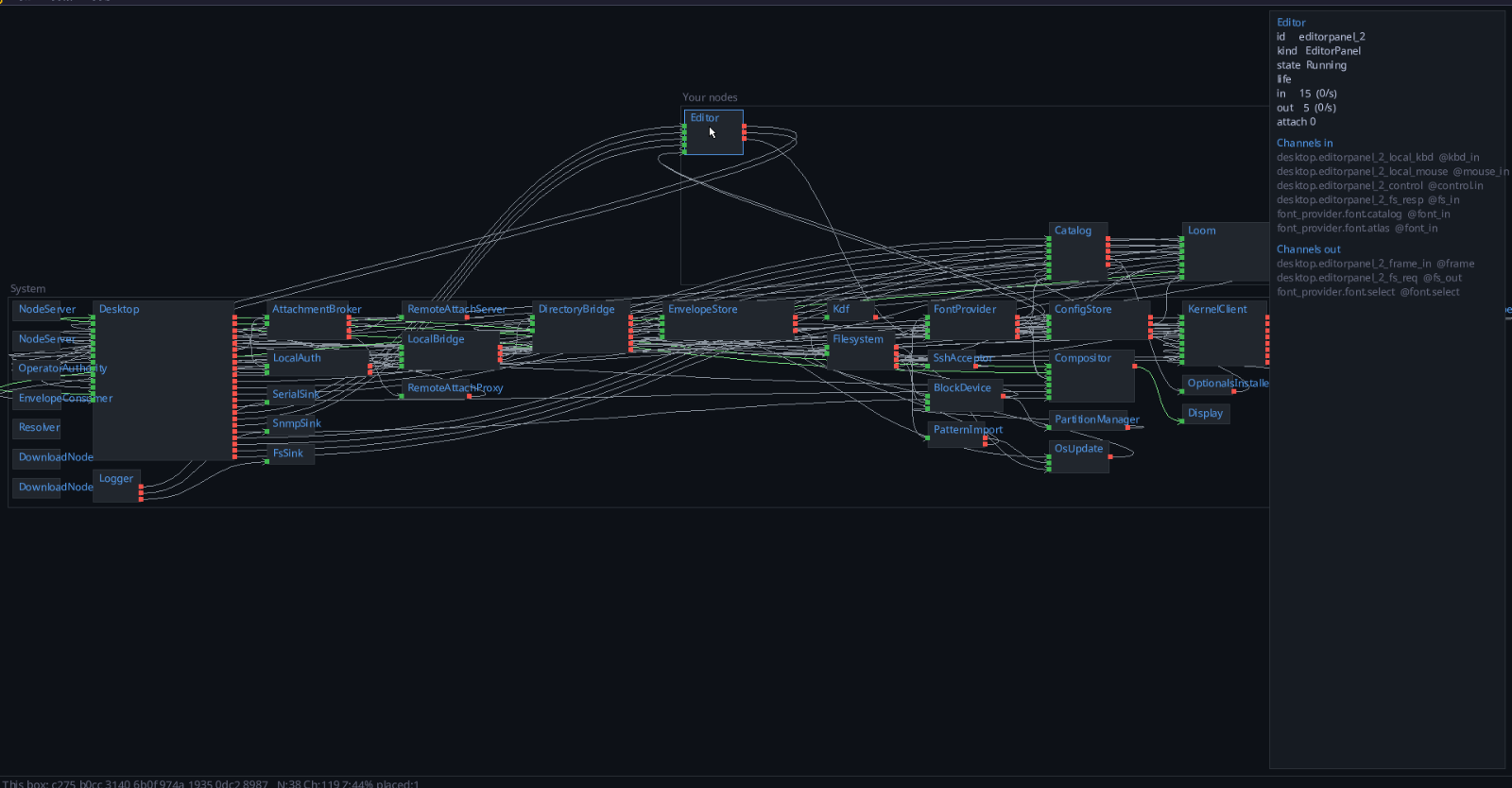Select the Compositor node
The width and height of the screenshot is (1512, 788).
[1091, 376]
